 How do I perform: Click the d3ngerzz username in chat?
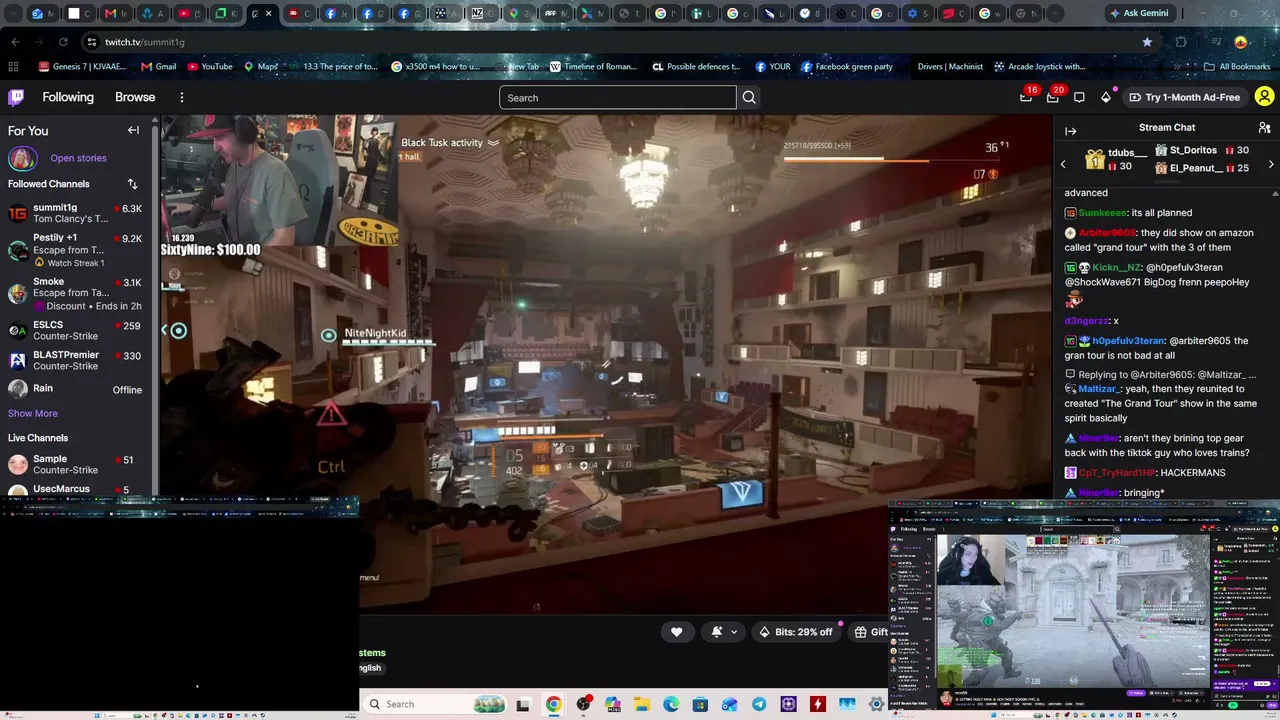(1086, 321)
